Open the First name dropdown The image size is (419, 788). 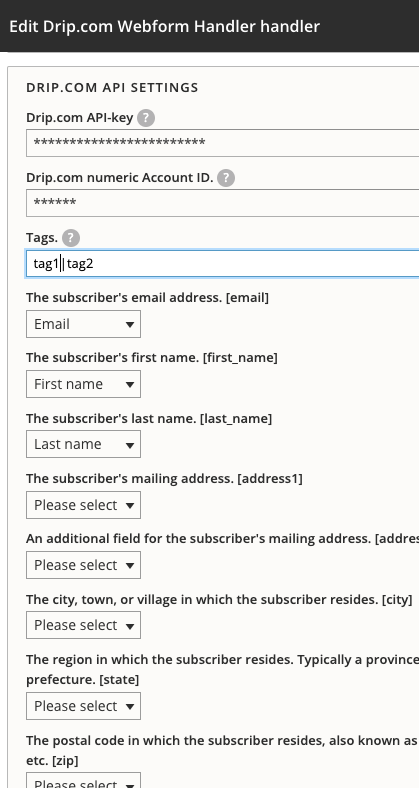83,384
